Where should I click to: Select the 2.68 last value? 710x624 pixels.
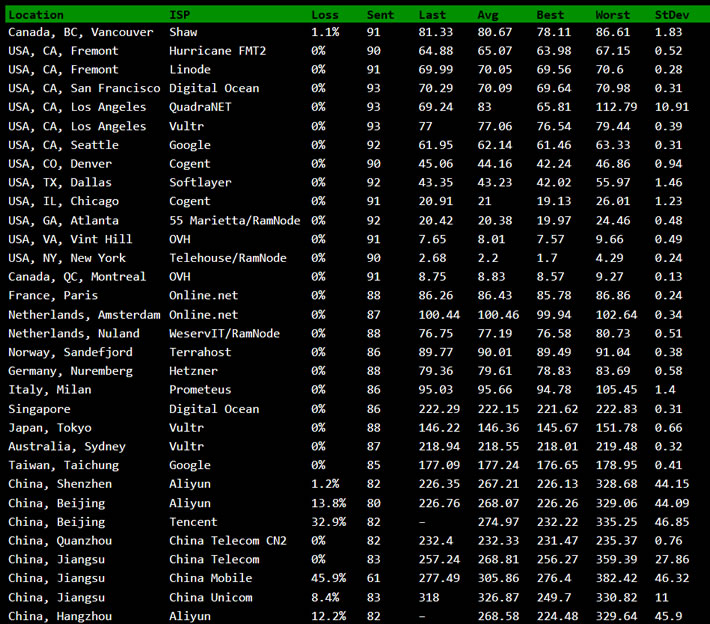[x=432, y=258]
